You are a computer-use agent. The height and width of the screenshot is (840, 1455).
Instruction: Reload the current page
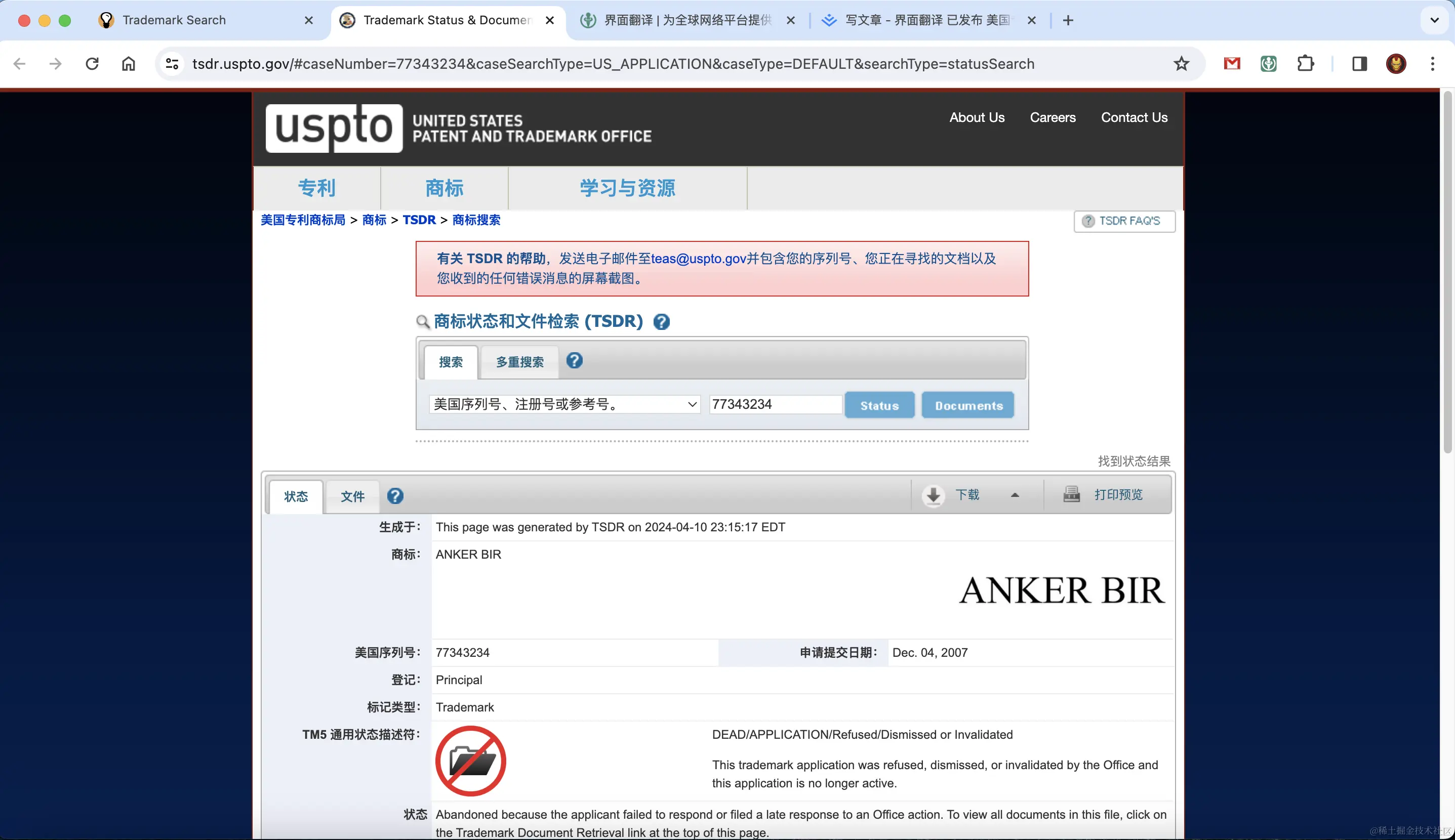(x=92, y=63)
